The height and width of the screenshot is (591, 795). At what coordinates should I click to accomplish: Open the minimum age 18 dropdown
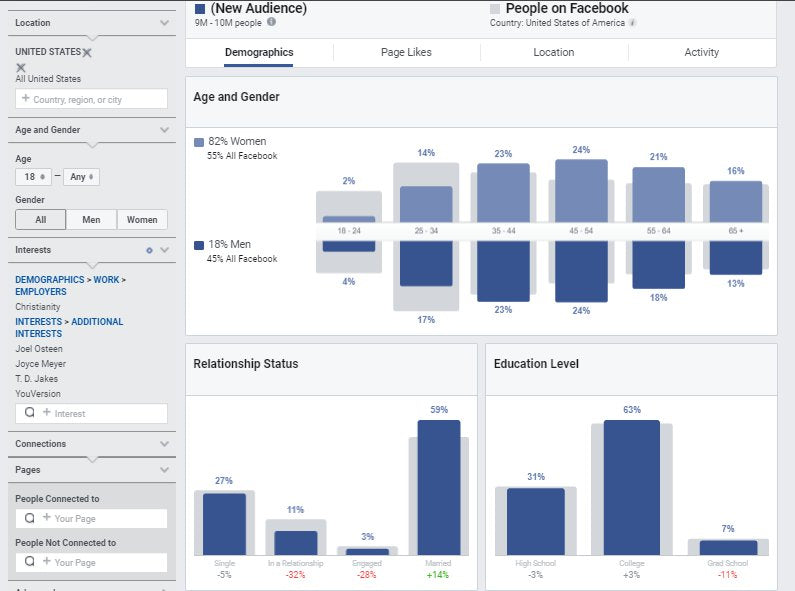(x=34, y=177)
